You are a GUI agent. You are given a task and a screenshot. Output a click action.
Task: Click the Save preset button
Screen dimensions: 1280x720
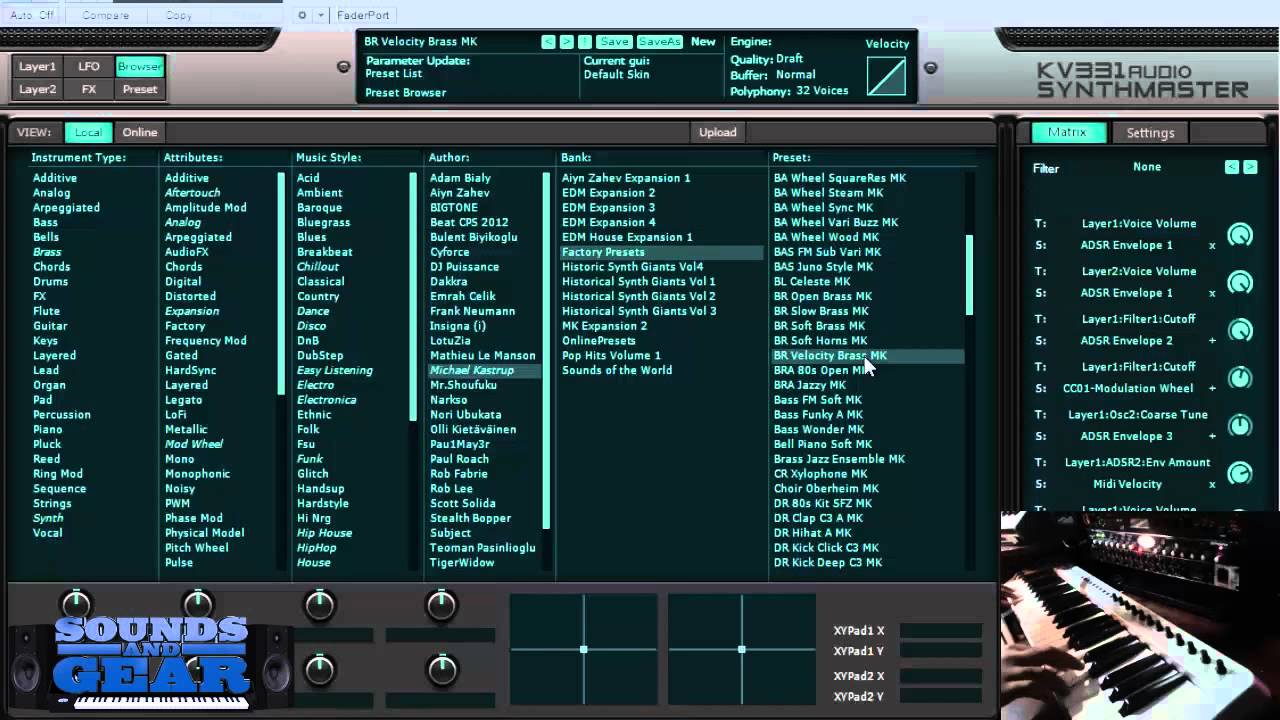tap(614, 42)
